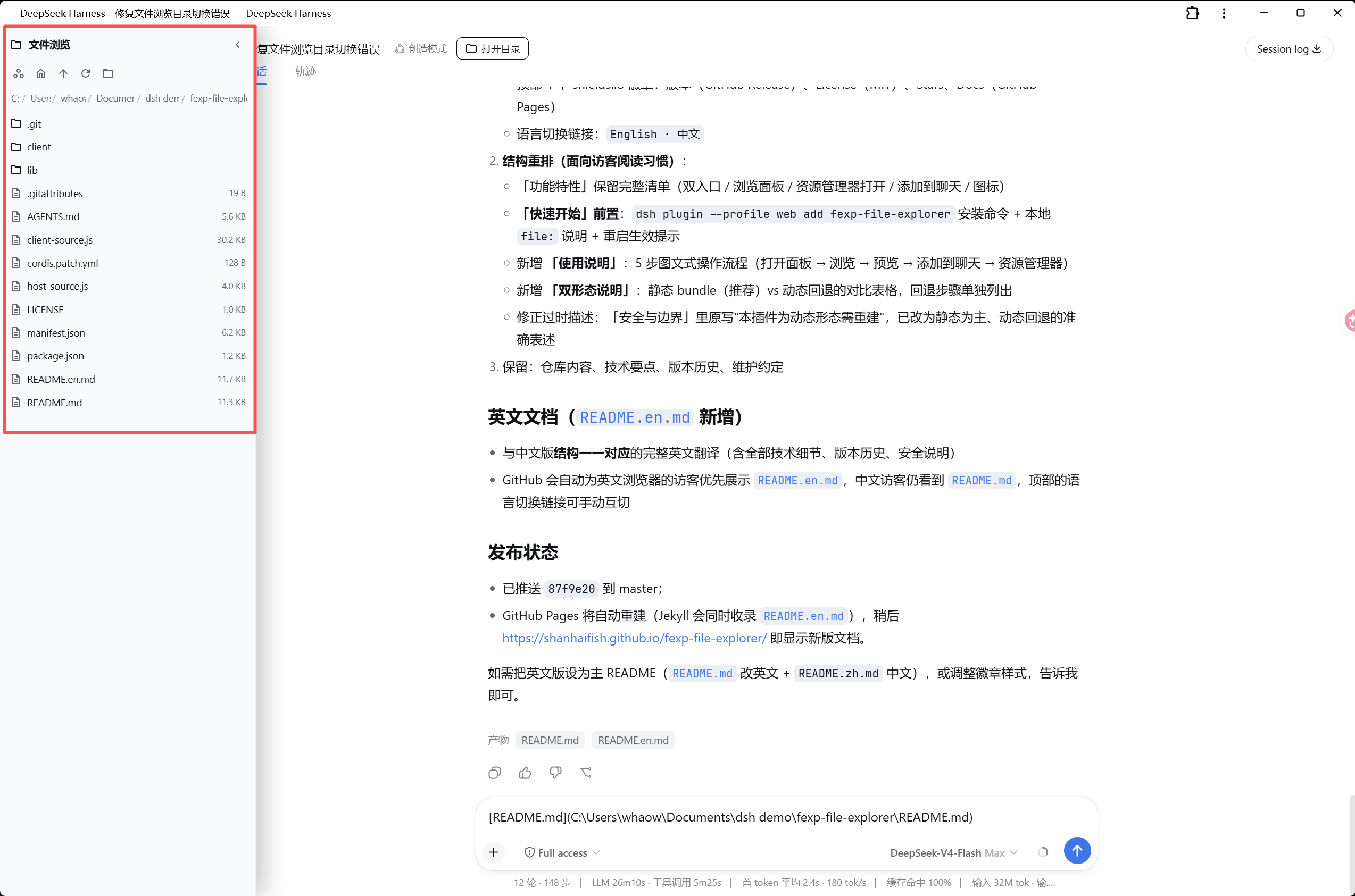Open the client folder
This screenshot has width=1355, height=896.
pos(129,147)
